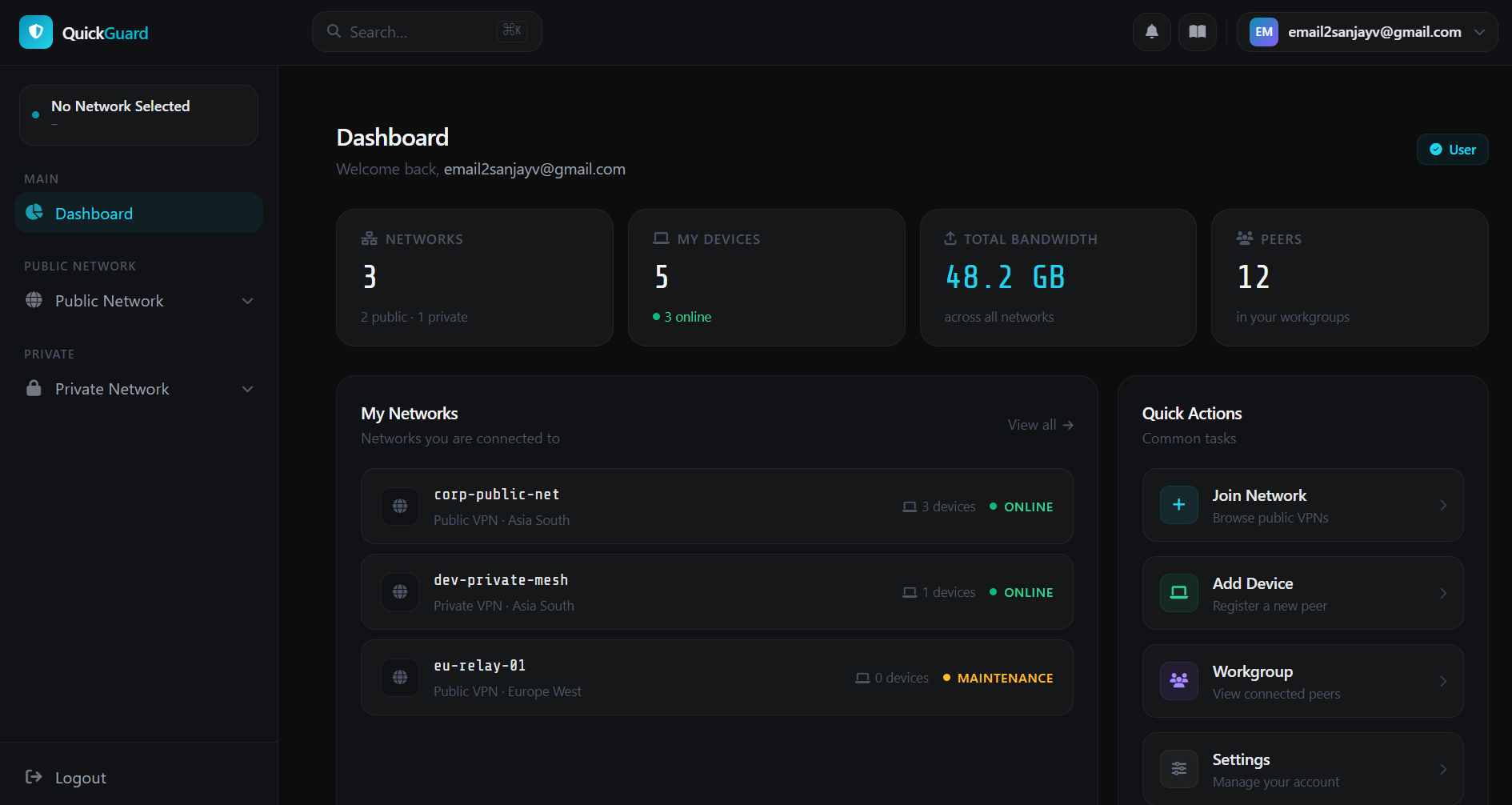Click the Dashboard pie chart icon

34,212
